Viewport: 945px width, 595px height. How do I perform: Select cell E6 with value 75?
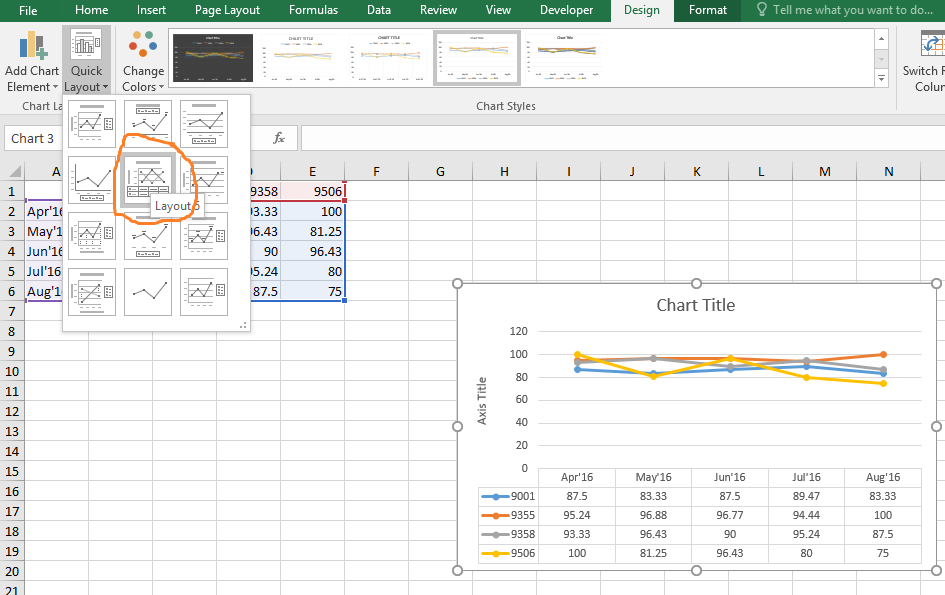pos(312,291)
